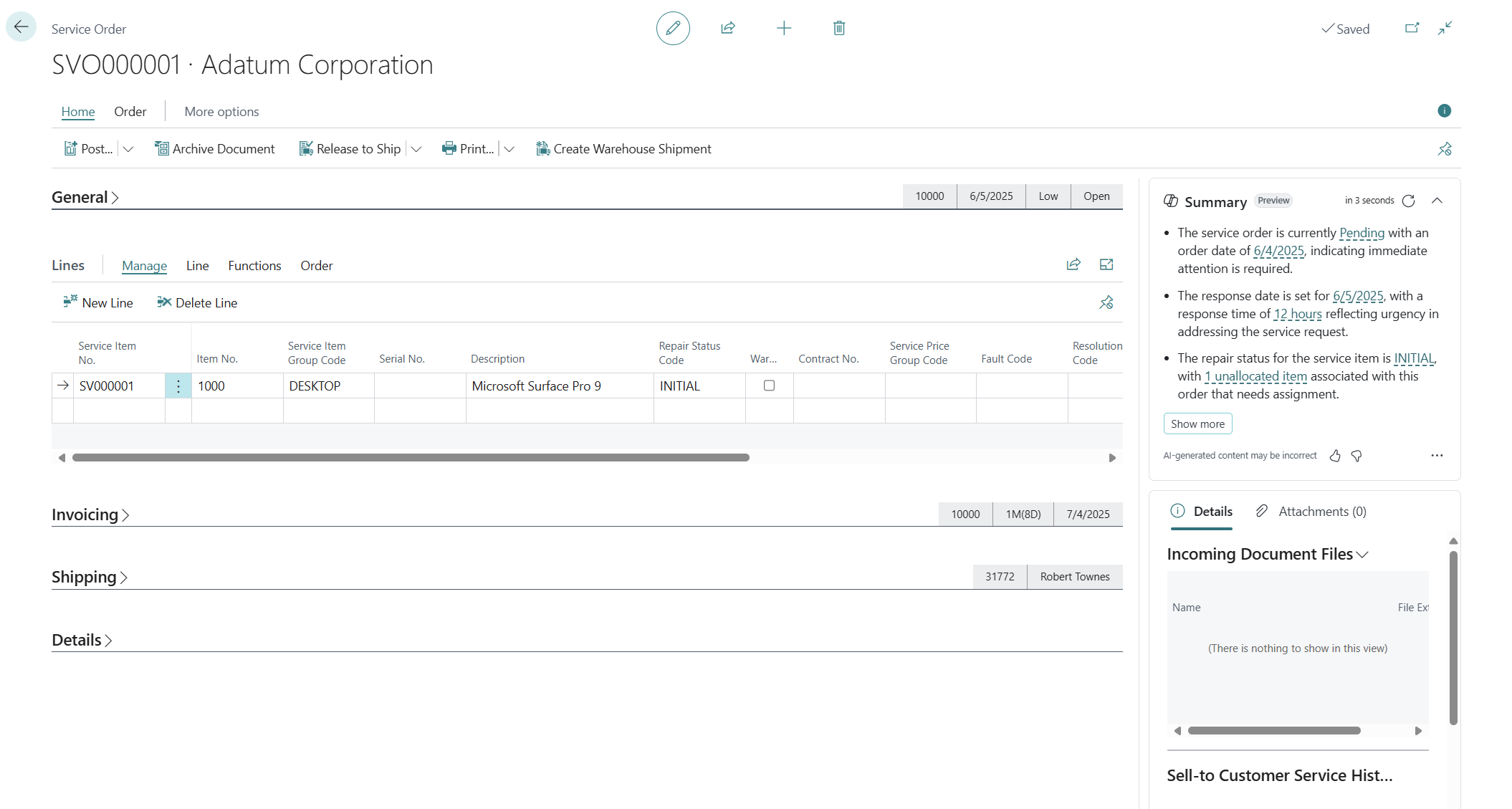Click the factbox vertical scrollbar
This screenshot has height=809, width=1512.
[x=1453, y=638]
